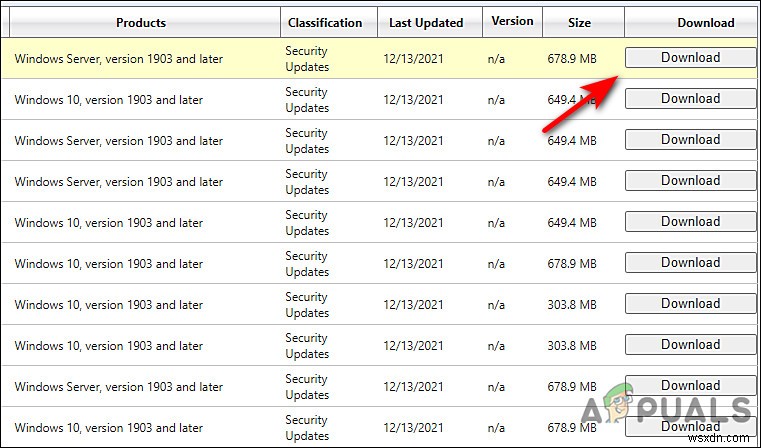
Task: Click "12/13/2021" date in the highlighted row
Action: (x=414, y=59)
